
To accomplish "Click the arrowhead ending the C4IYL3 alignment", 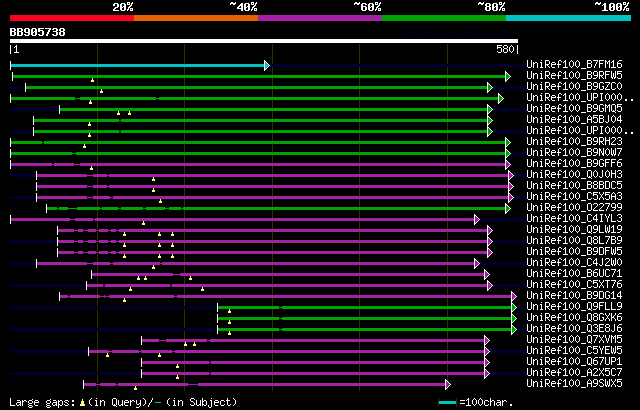I will tap(477, 219).
